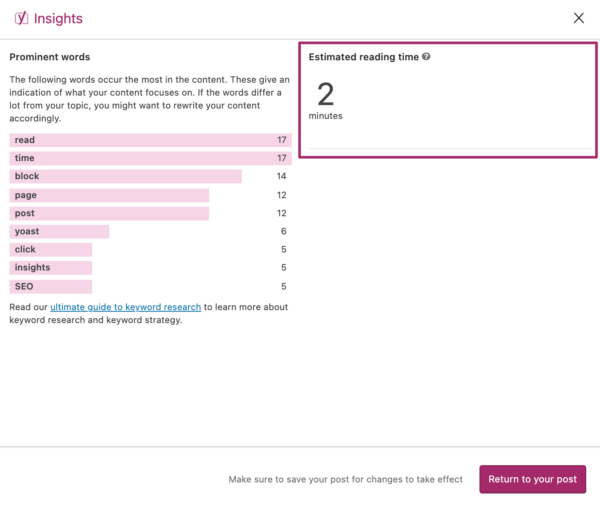Click the Yoast logo icon in header
Viewport: 600px width, 510px height.
point(21,18)
